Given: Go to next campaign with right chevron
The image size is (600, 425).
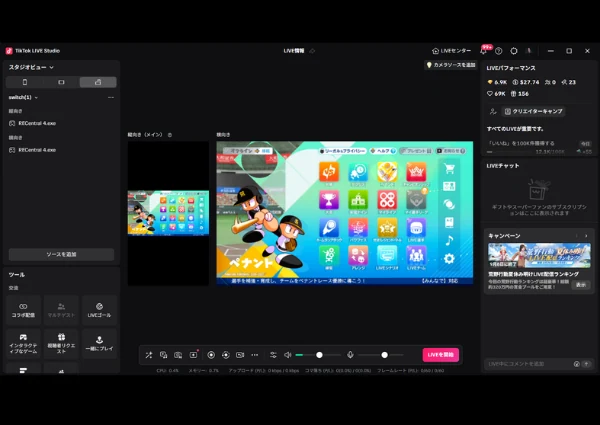Looking at the screenshot, I should tap(586, 236).
